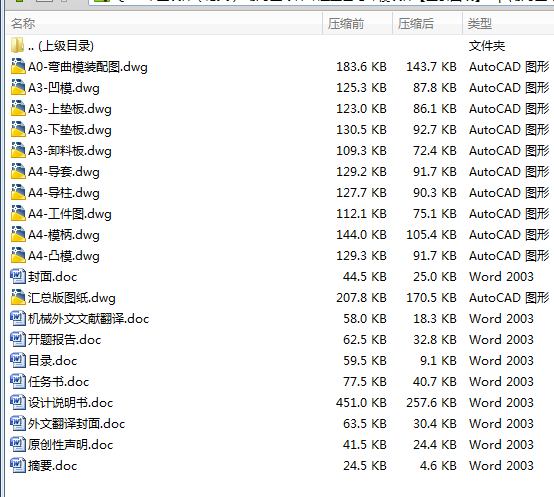Image resolution: width=554 pixels, height=497 pixels.
Task: Open the parent directory folder icon
Action: 17,45
